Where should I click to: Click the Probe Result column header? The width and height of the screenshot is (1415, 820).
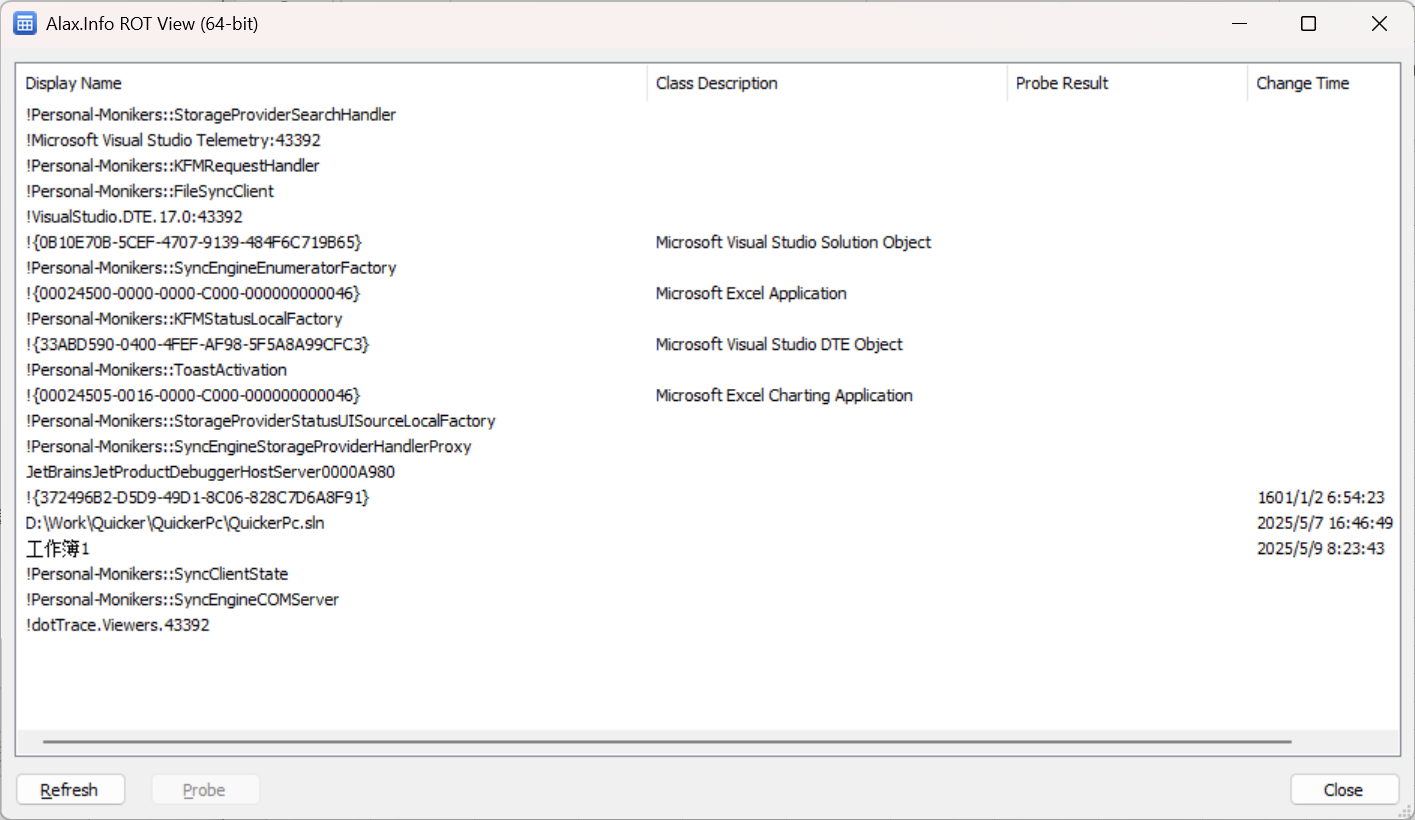(x=1127, y=83)
